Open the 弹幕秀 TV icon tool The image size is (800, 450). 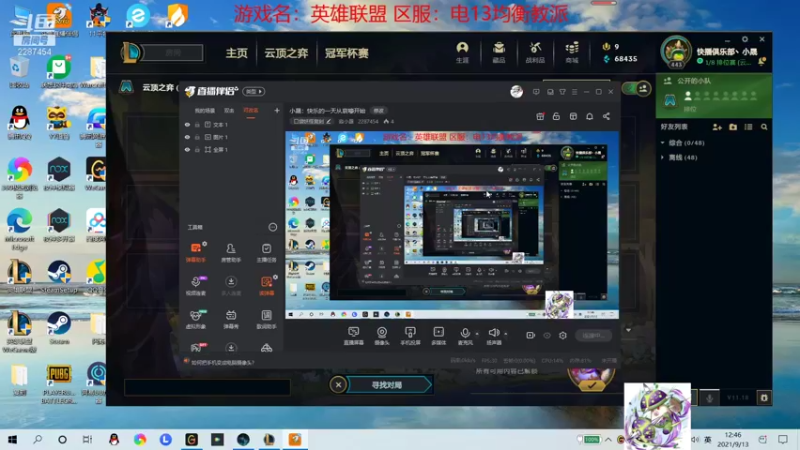231,319
